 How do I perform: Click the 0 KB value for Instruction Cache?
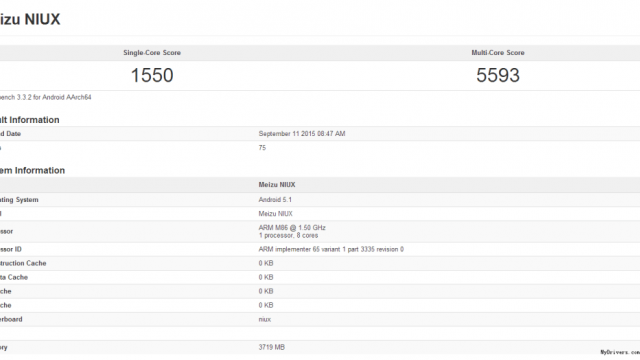coord(266,263)
